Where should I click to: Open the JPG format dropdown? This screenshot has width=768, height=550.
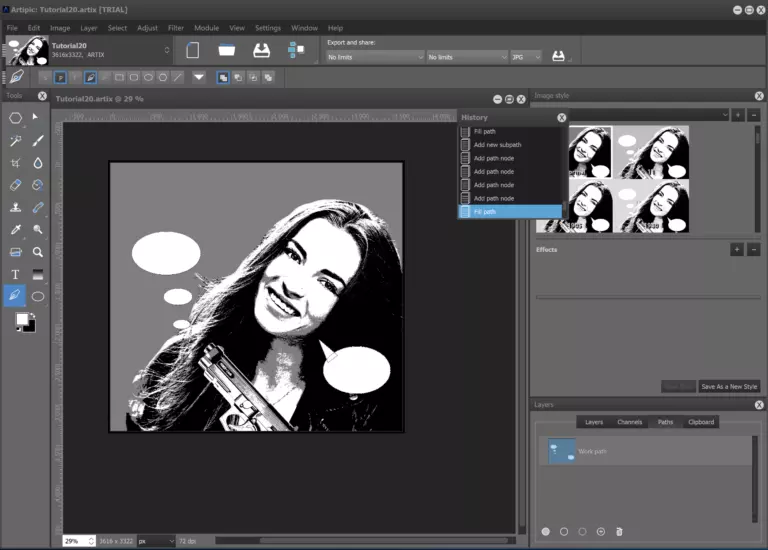point(525,58)
